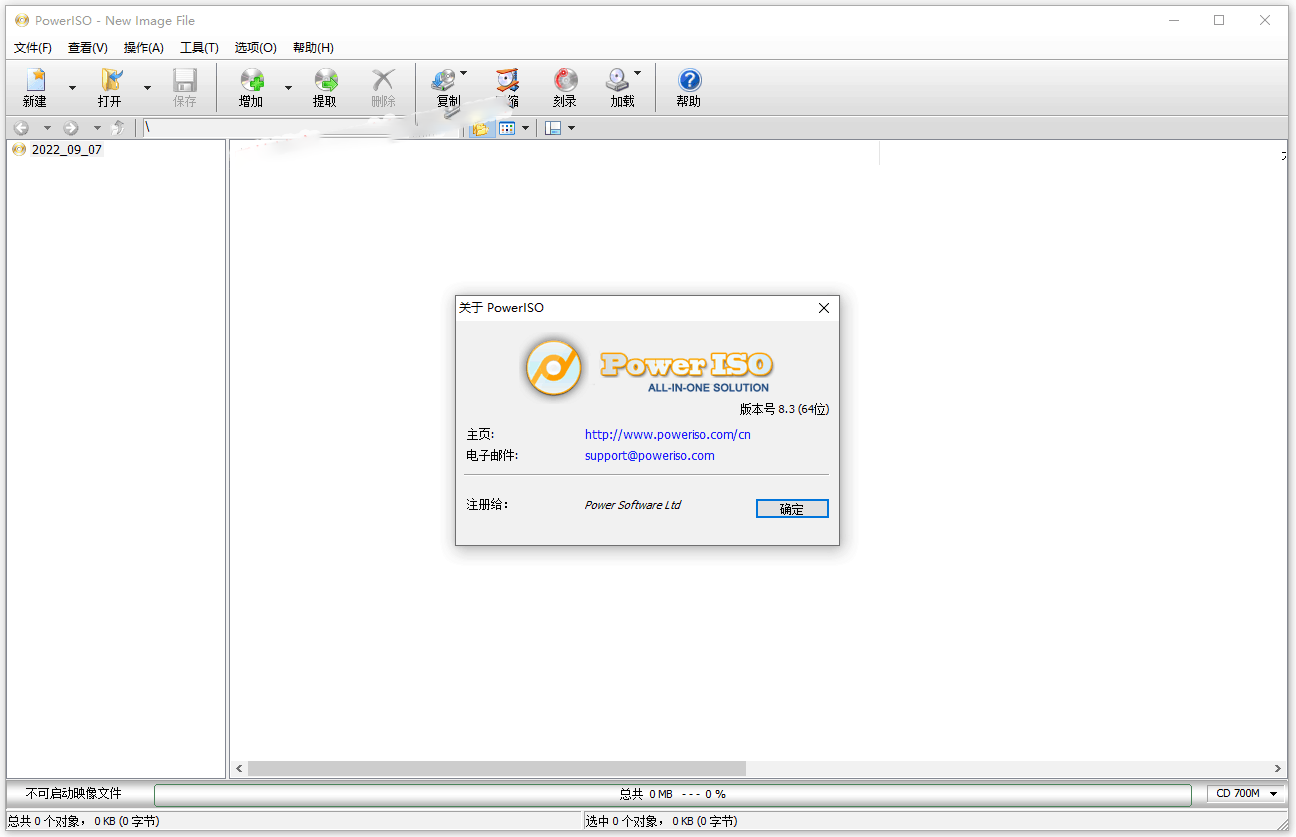Image resolution: width=1296 pixels, height=837 pixels.
Task: Click the 压缩 (Compress) toolbar icon
Action: coord(508,81)
